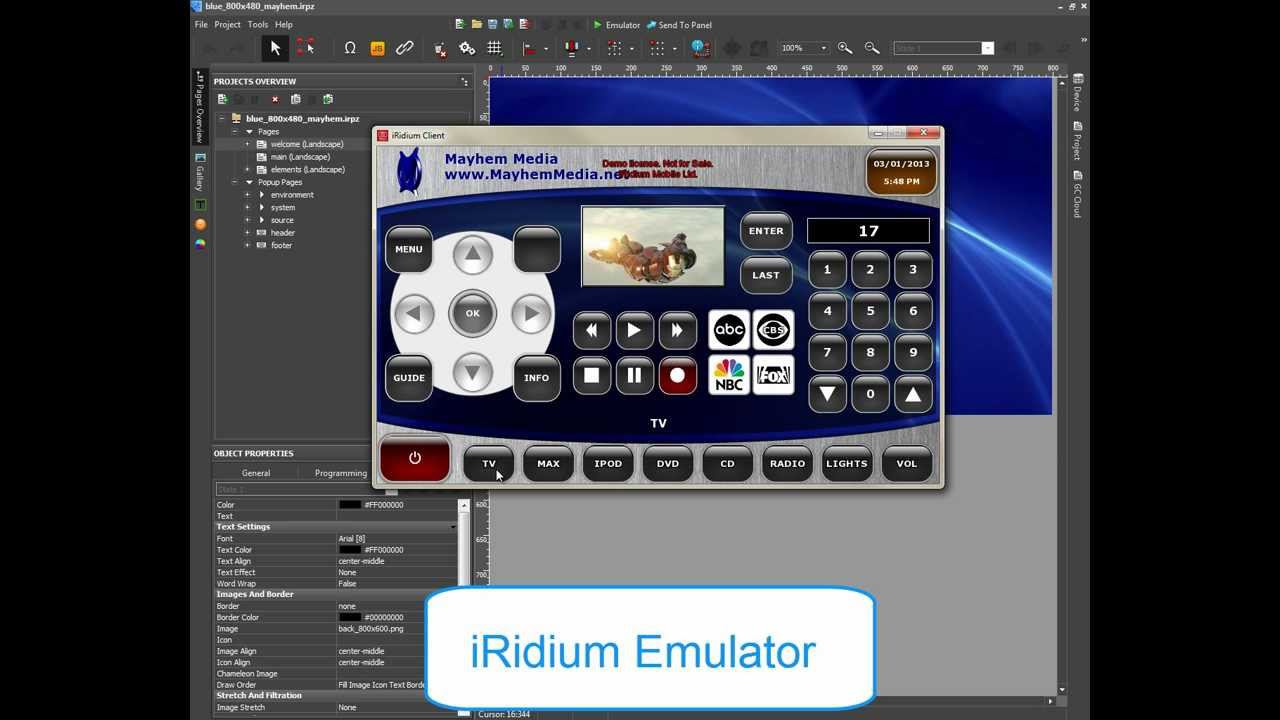
Task: Zoom out with the magnifier minus icon
Action: pyautogui.click(x=872, y=48)
